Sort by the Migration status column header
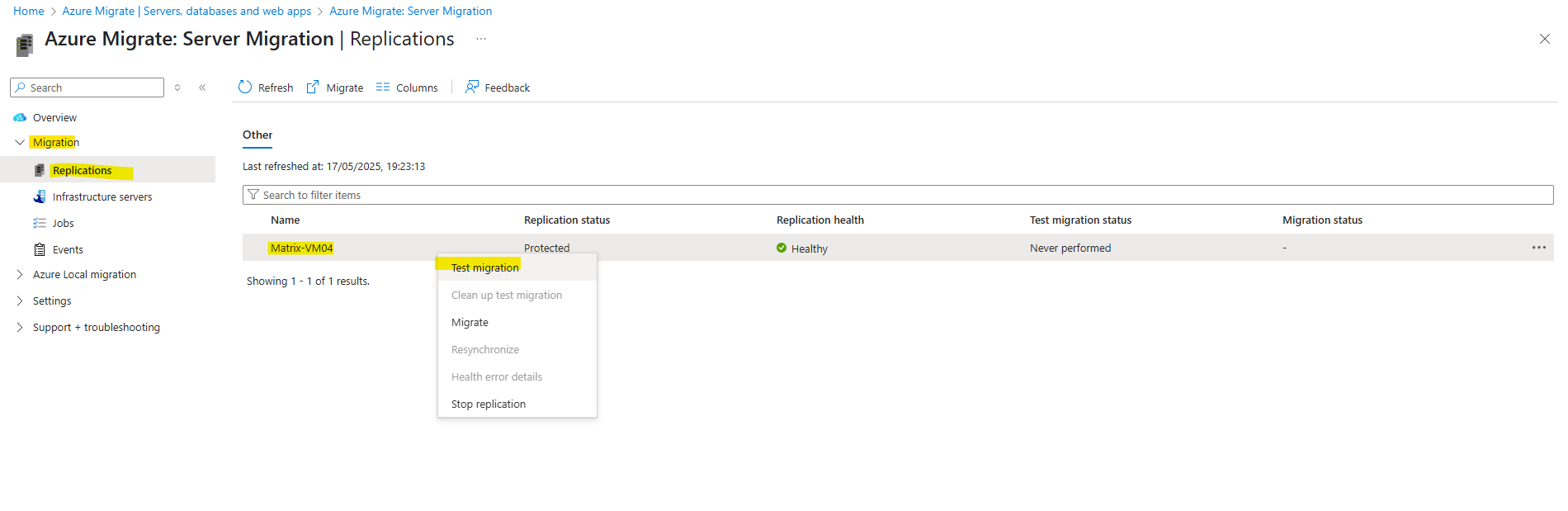 pyautogui.click(x=1322, y=220)
